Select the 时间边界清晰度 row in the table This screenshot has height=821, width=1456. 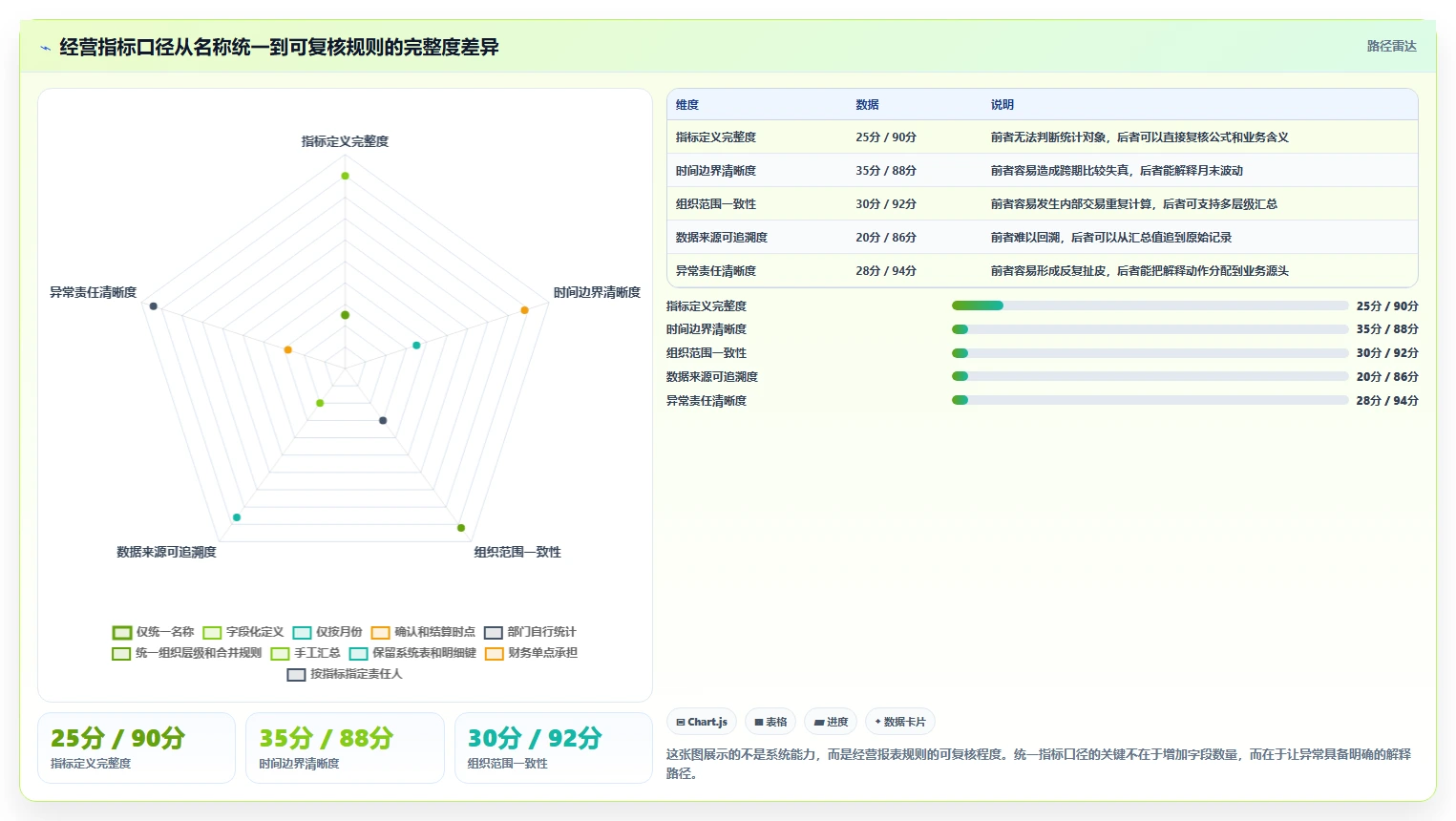(x=1042, y=171)
